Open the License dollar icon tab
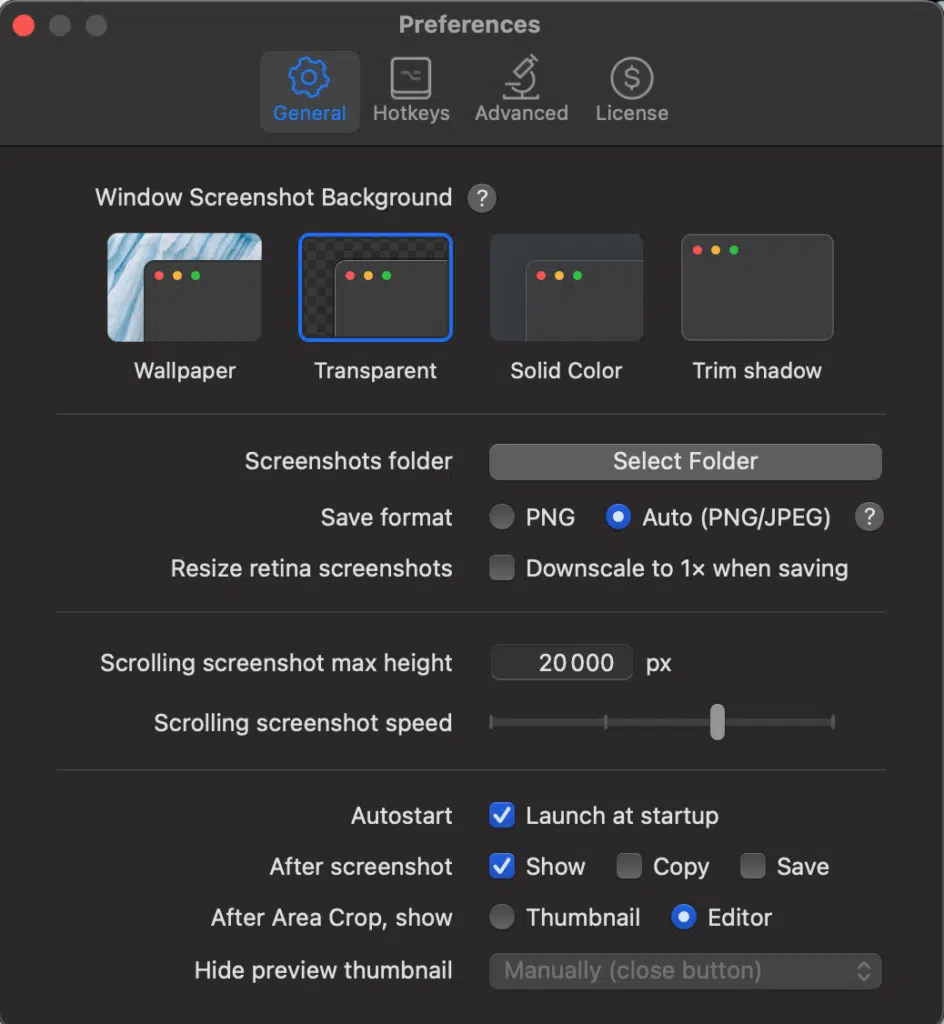944x1024 pixels. (x=631, y=78)
